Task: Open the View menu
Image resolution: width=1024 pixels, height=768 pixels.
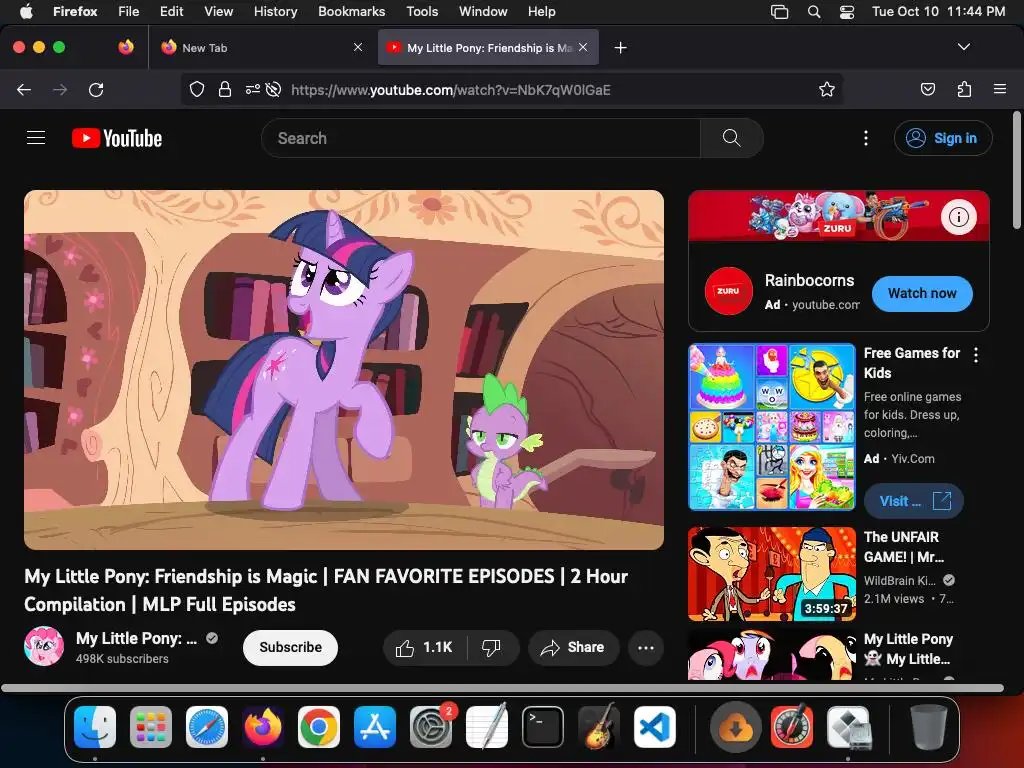Action: (218, 11)
